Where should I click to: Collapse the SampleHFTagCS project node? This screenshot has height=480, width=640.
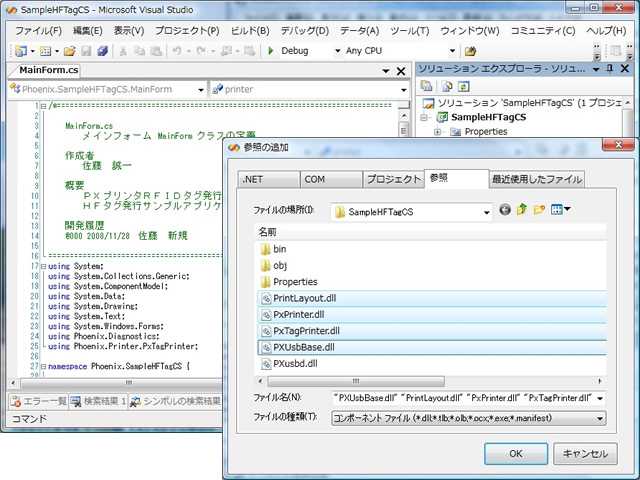[x=424, y=118]
